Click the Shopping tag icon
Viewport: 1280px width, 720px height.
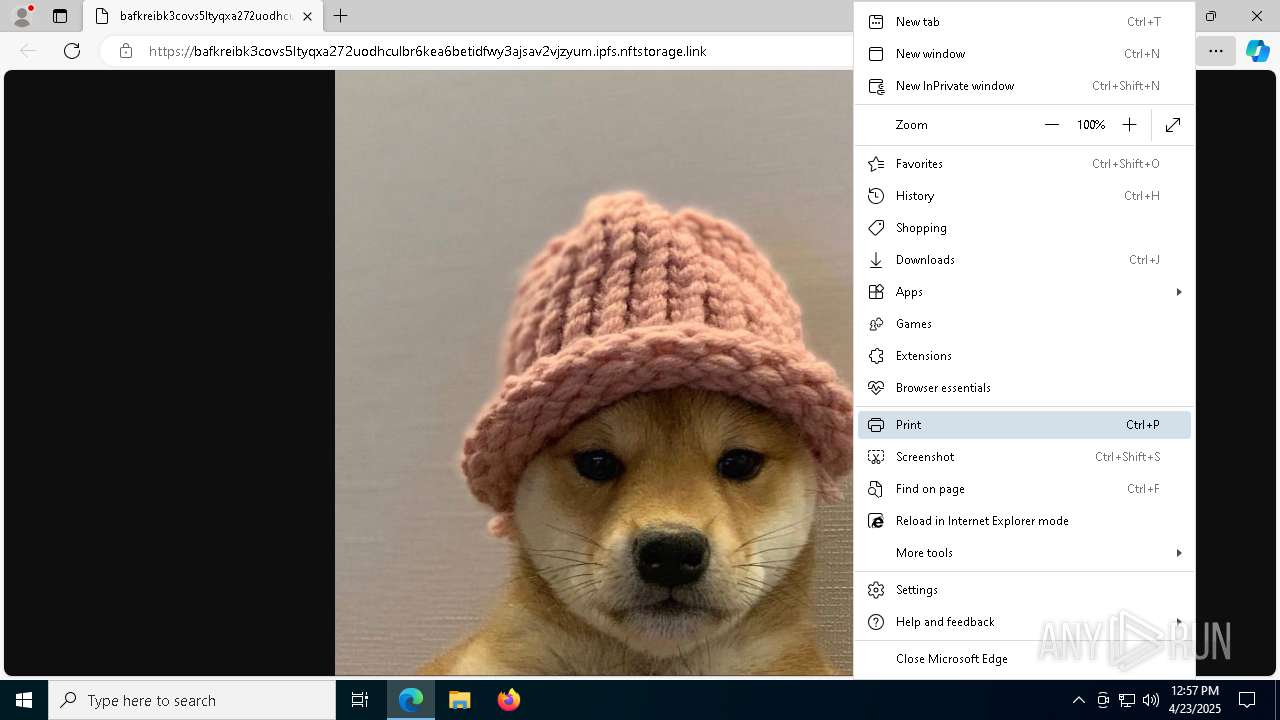[876, 228]
